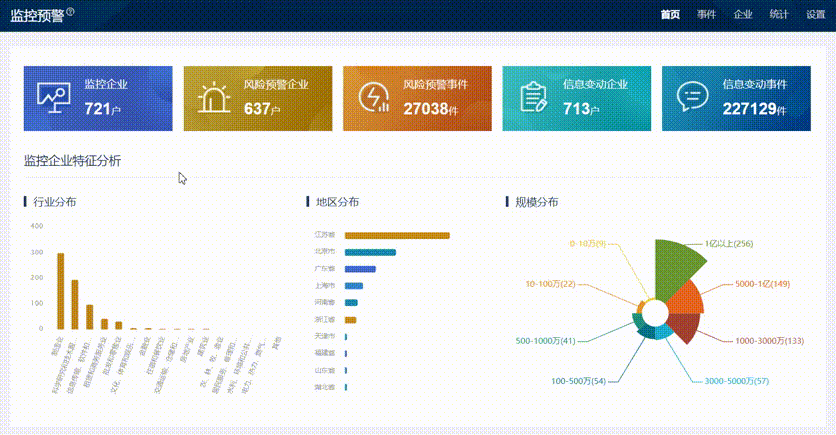Click the 天津市 region label

point(325,336)
